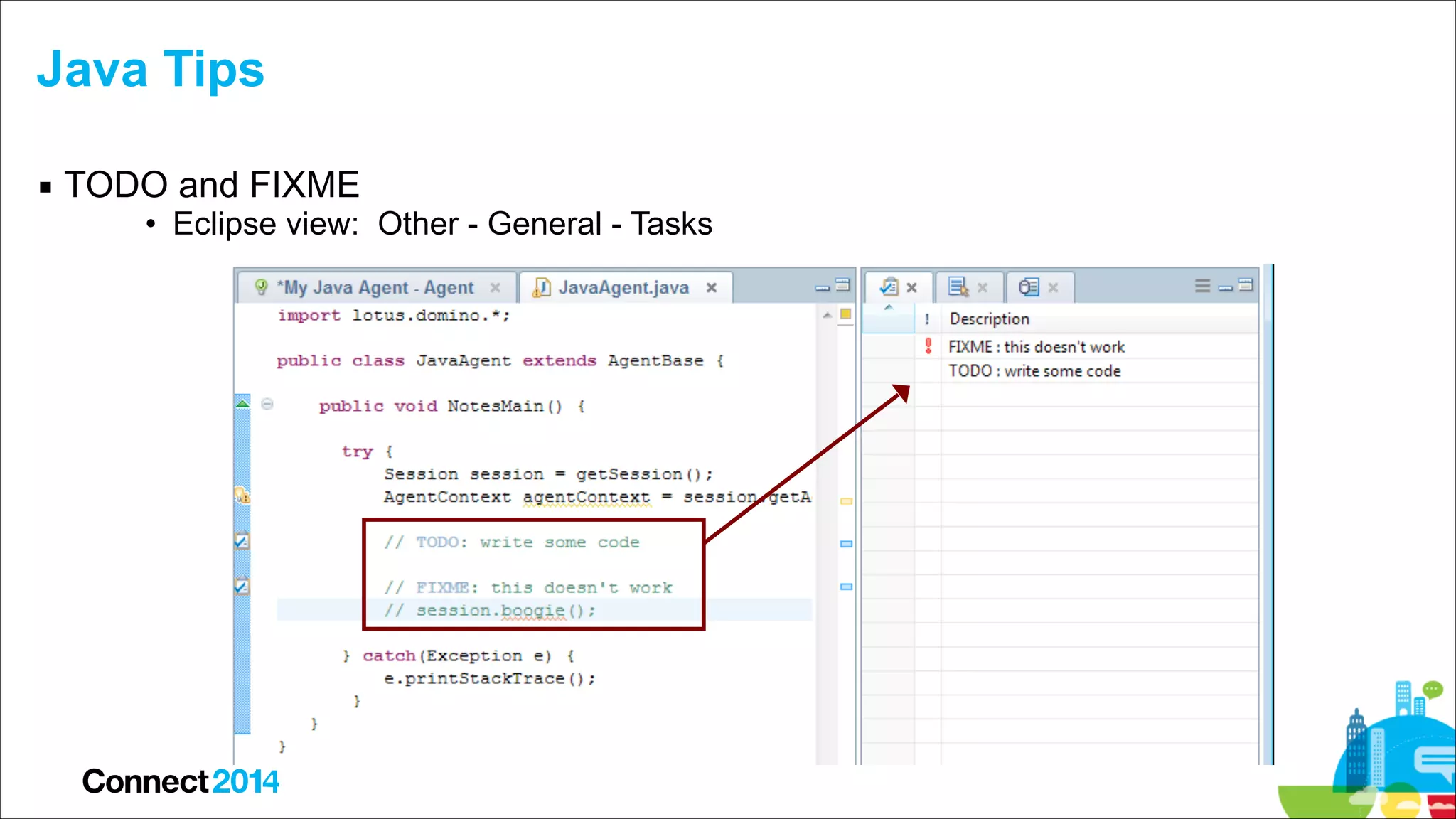
Task: Close the JavaAgent.java tab
Action: point(711,287)
